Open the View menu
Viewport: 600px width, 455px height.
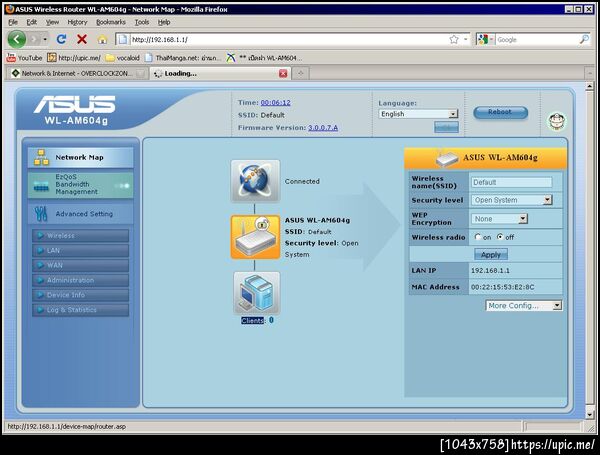point(52,22)
